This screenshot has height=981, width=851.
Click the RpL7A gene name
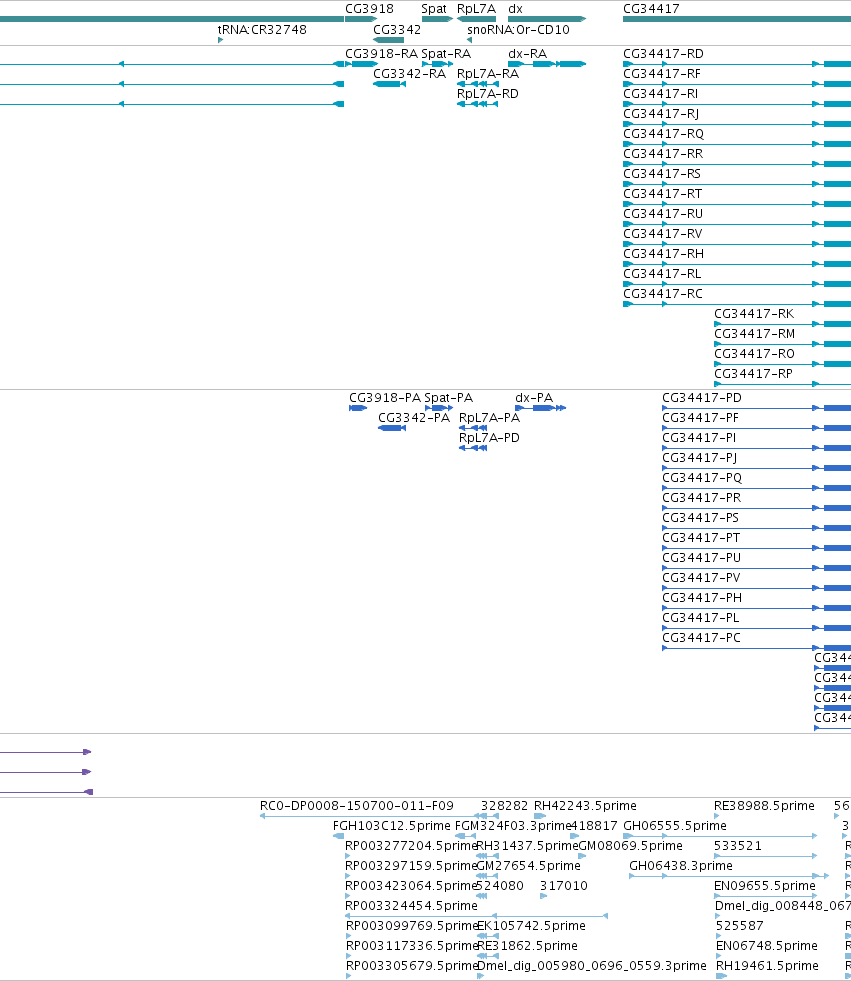point(476,9)
